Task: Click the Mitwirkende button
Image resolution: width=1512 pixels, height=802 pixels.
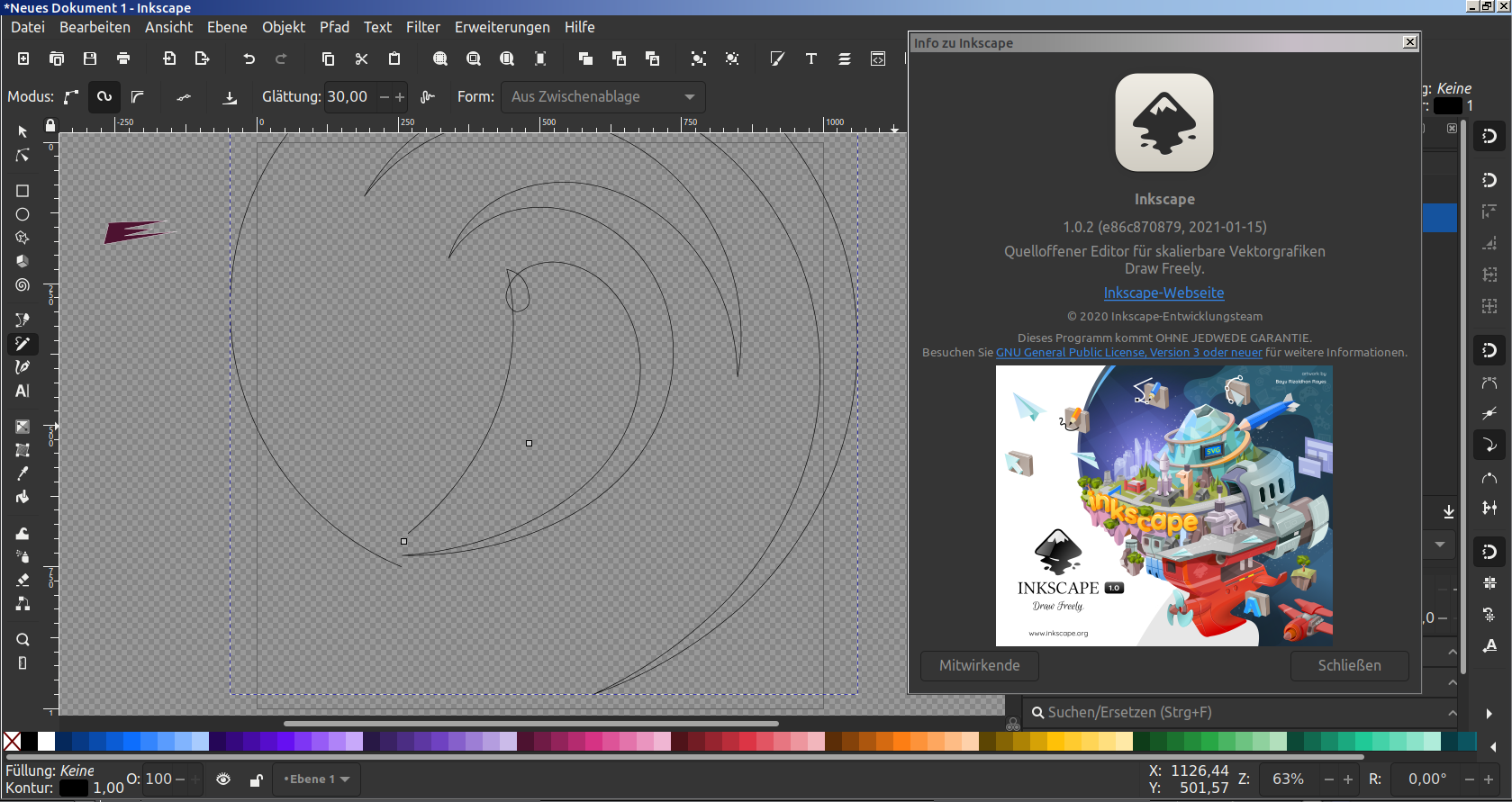Action: coord(980,666)
